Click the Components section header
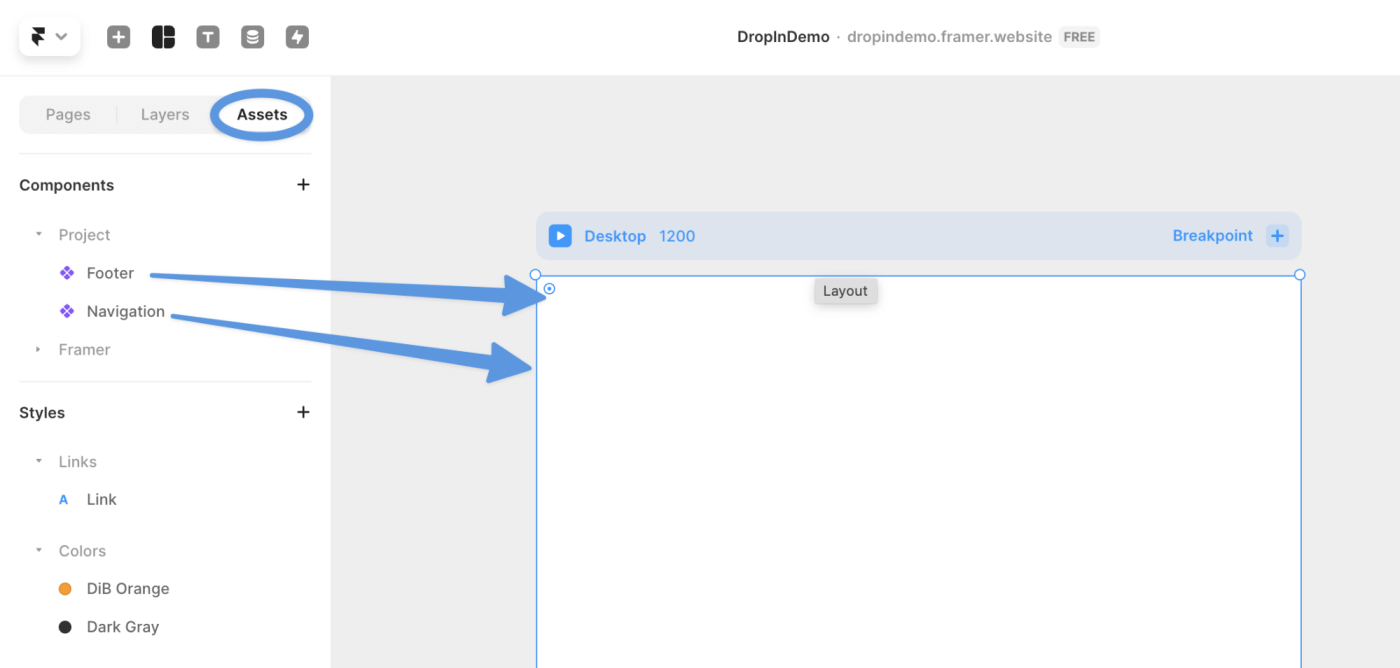Image resolution: width=1400 pixels, height=668 pixels. [x=66, y=185]
